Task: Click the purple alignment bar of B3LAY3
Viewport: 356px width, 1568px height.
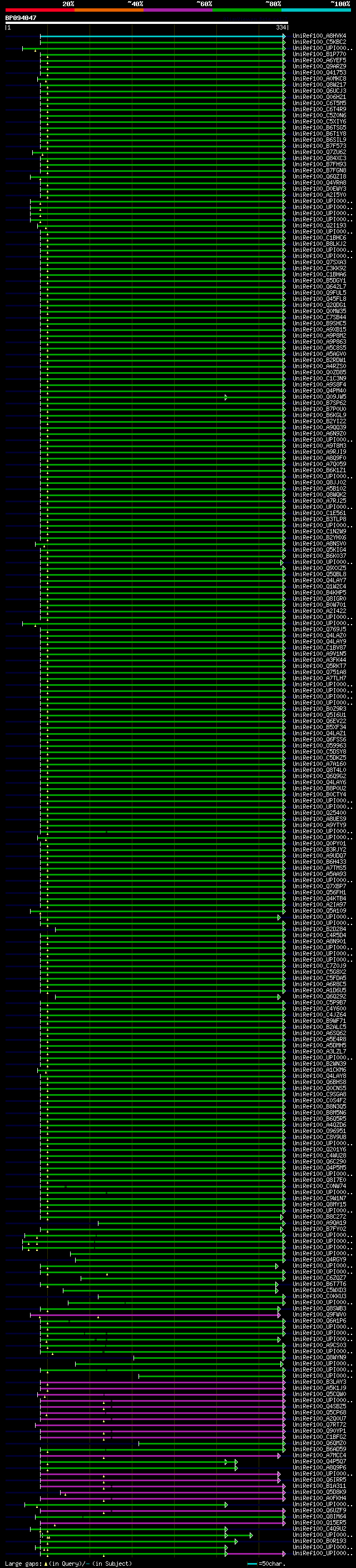Action: [162, 1382]
